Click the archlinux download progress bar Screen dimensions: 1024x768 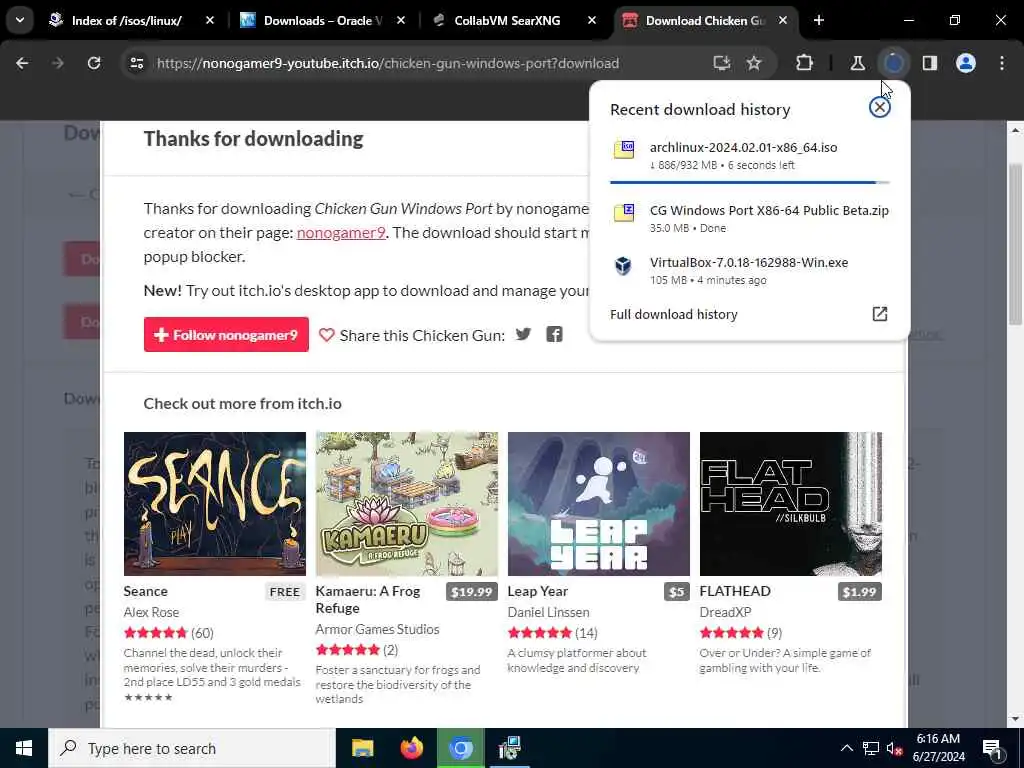point(749,182)
